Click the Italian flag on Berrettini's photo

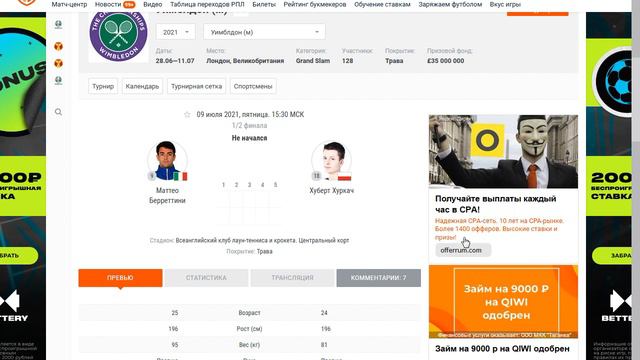tap(180, 176)
